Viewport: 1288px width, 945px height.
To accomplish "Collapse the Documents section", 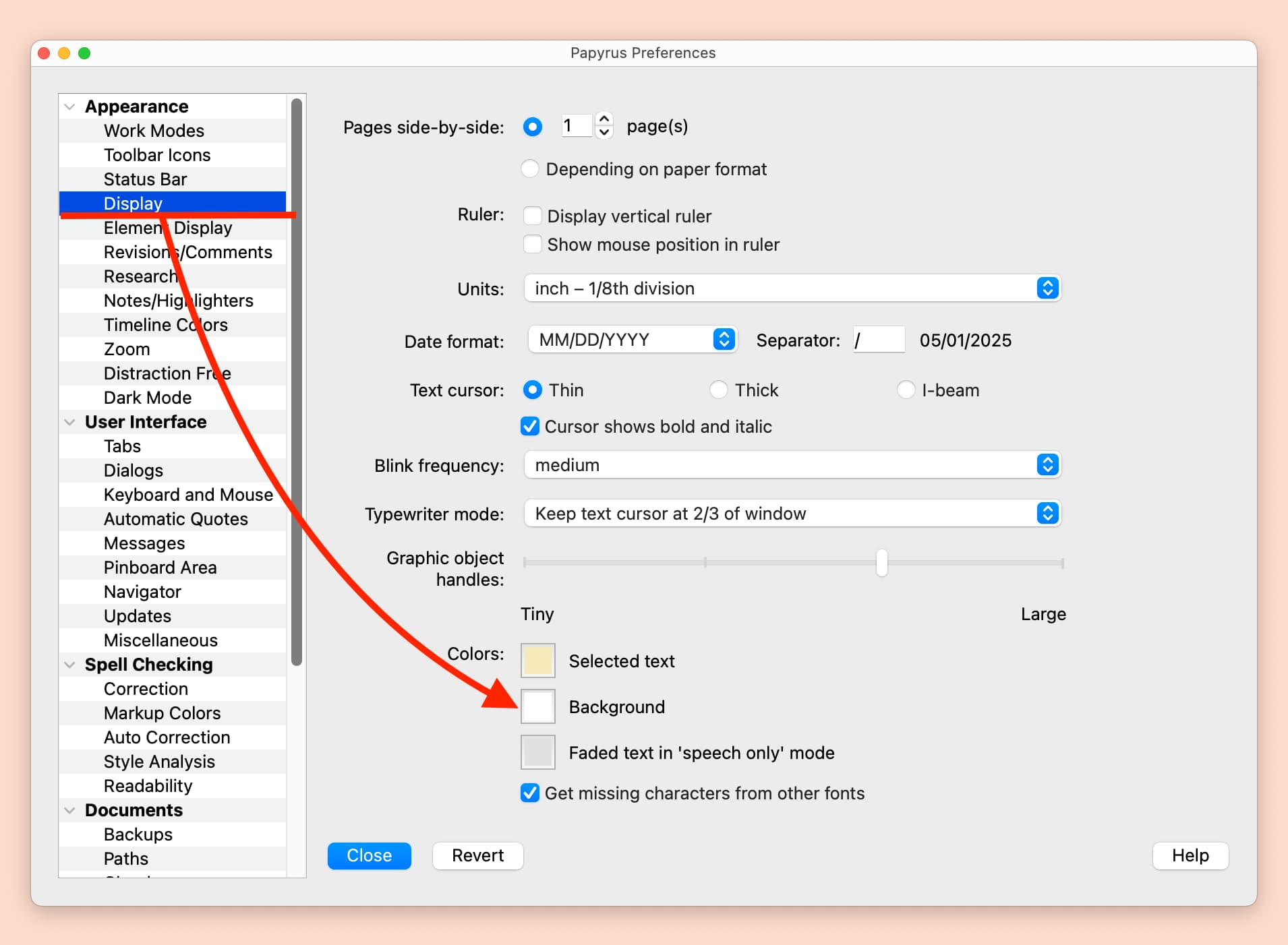I will 69,810.
